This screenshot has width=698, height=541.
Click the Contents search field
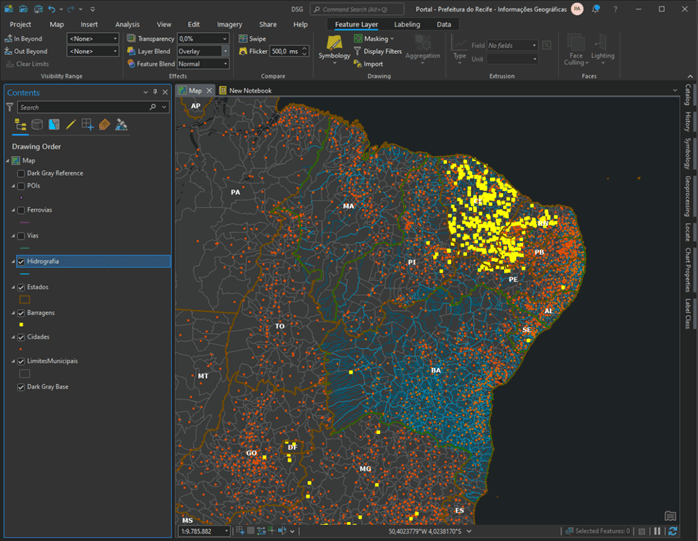(x=82, y=107)
